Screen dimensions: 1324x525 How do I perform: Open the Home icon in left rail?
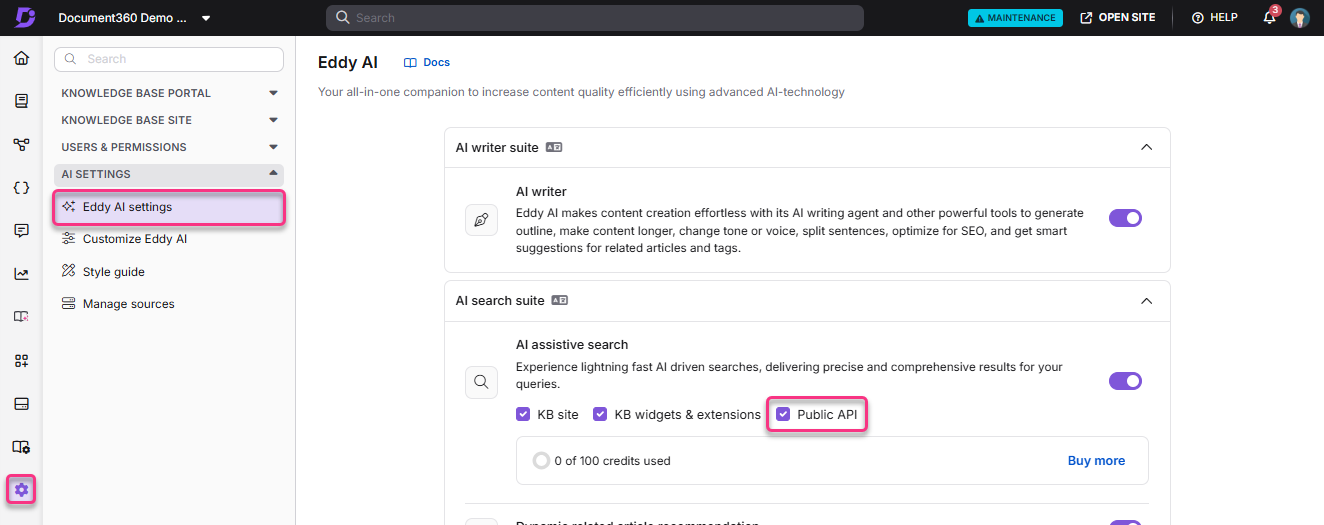point(21,58)
